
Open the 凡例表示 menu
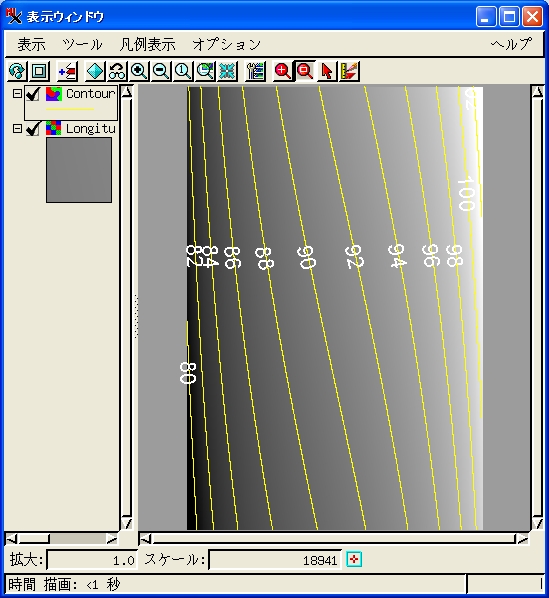(148, 45)
